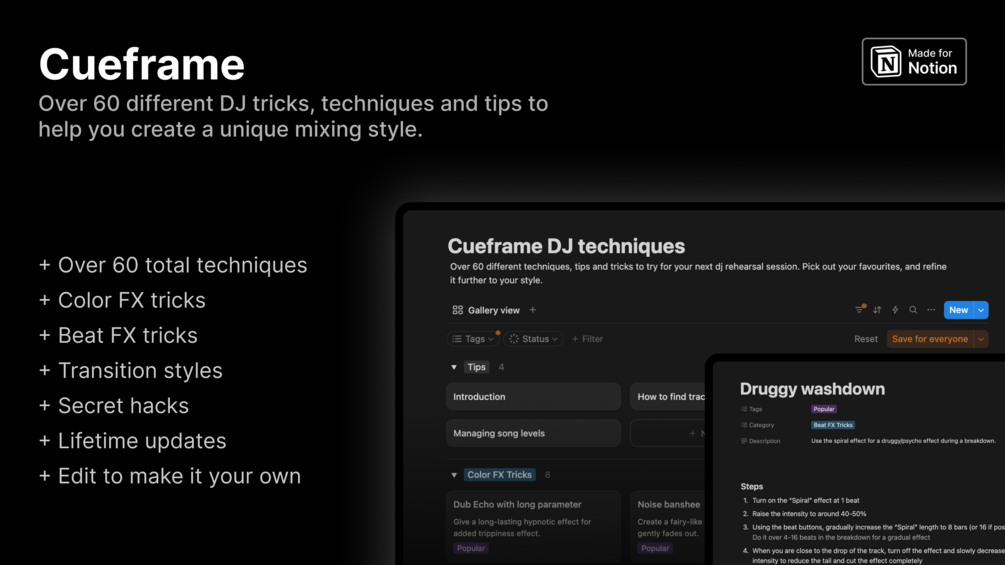Click the Druggy washdown page title
Screen dimensions: 1005x565
coord(812,389)
